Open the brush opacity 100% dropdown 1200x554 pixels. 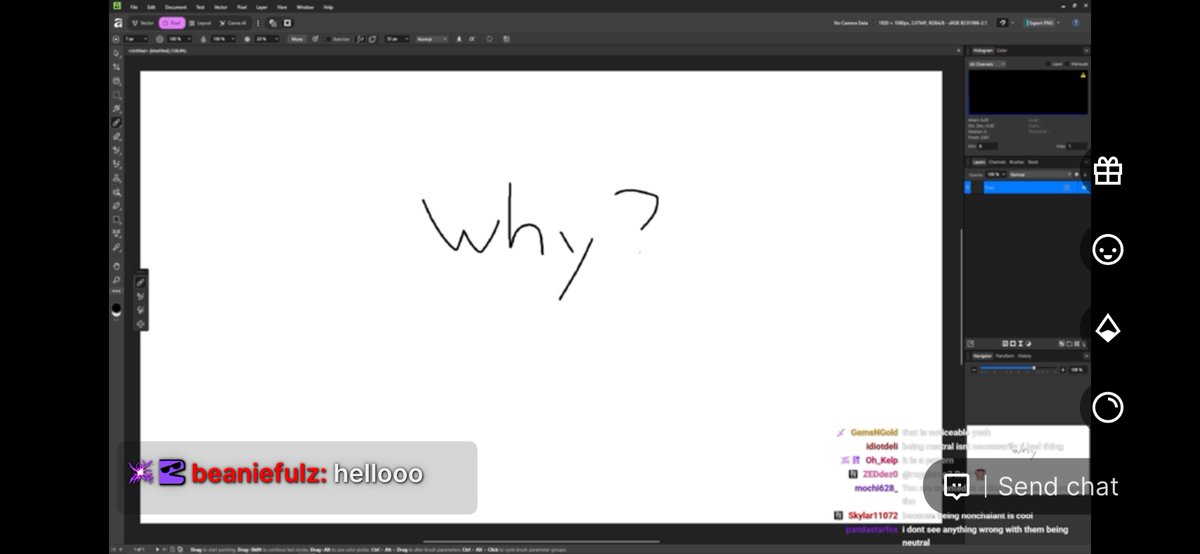(x=177, y=39)
